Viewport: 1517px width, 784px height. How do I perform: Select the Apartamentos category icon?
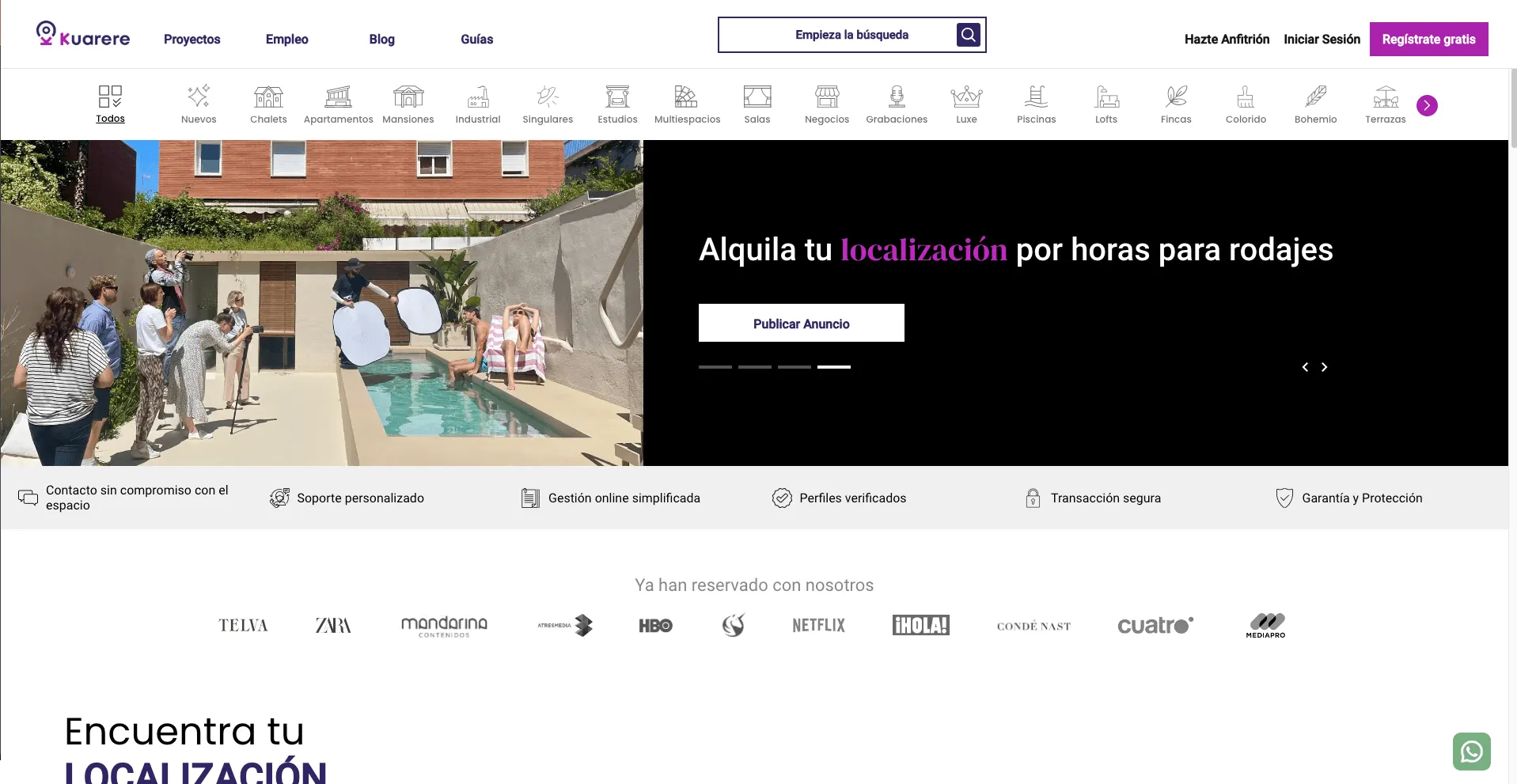coord(338,97)
